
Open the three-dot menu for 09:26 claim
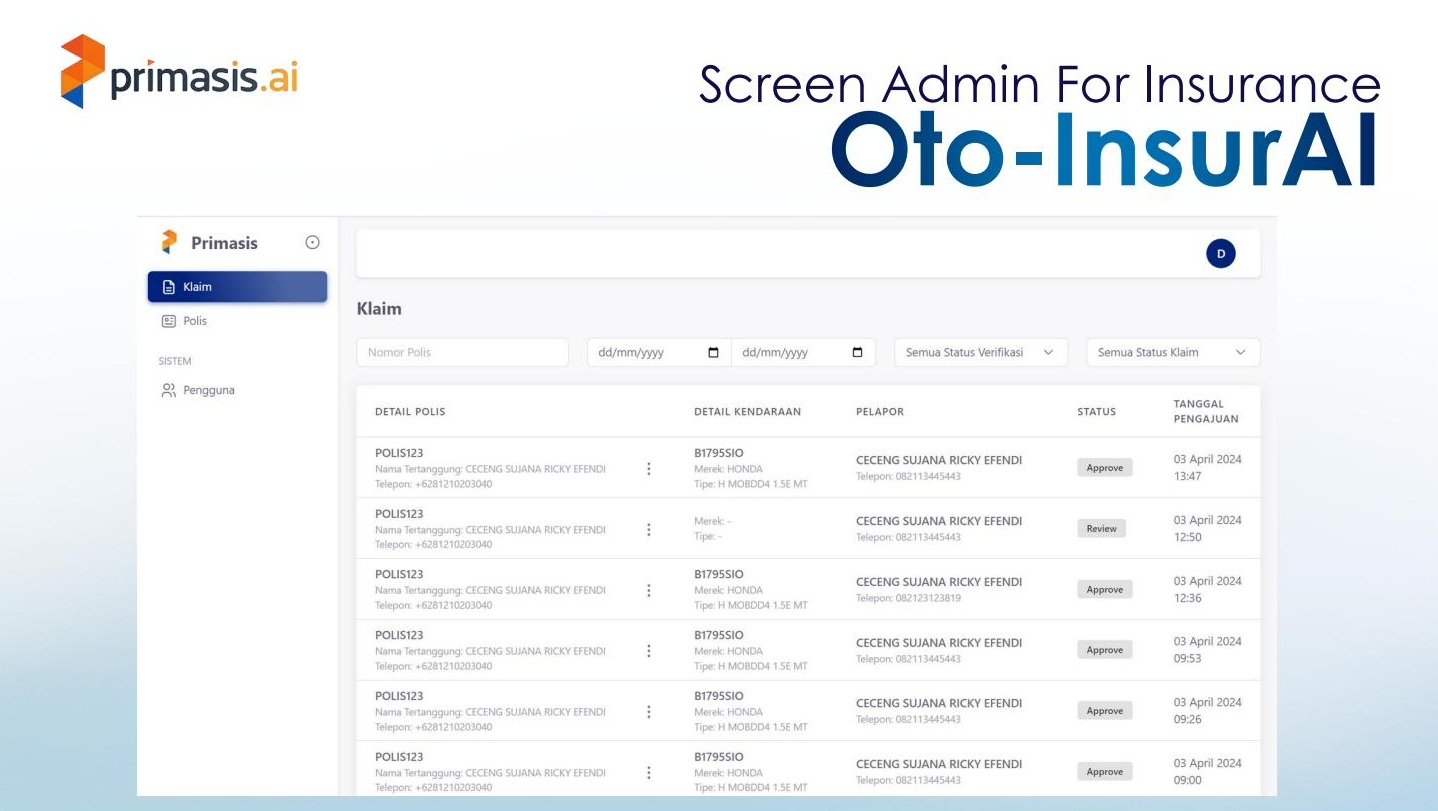(649, 711)
